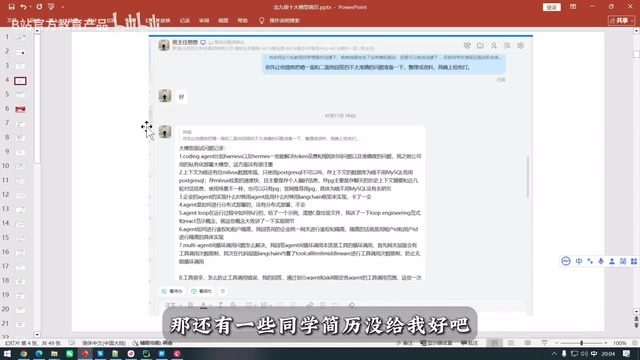Click slide editor scroll-up arrow
This screenshot has height=360, width=640.
pos(636,31)
